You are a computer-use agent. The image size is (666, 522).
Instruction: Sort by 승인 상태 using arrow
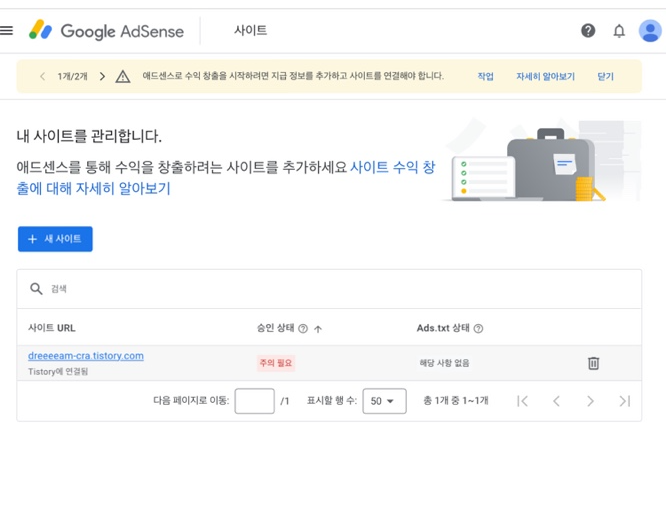pos(318,328)
